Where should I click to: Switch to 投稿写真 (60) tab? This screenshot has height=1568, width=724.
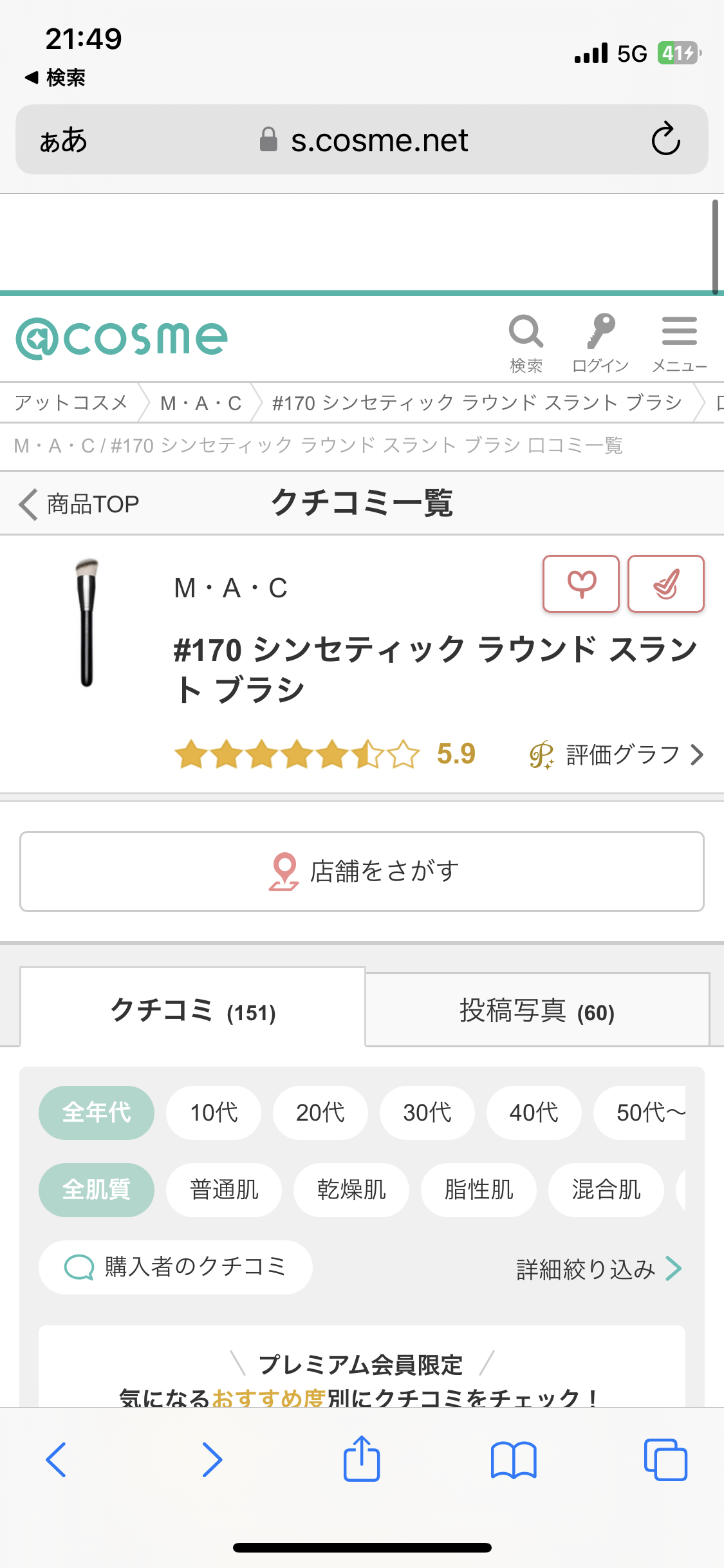[x=537, y=1011]
